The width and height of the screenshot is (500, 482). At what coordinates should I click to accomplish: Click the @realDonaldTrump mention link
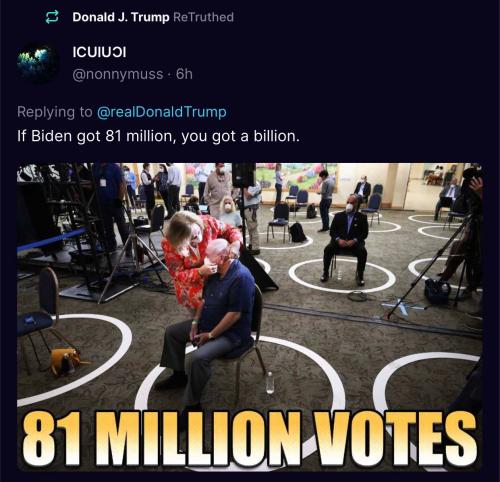[x=162, y=112]
